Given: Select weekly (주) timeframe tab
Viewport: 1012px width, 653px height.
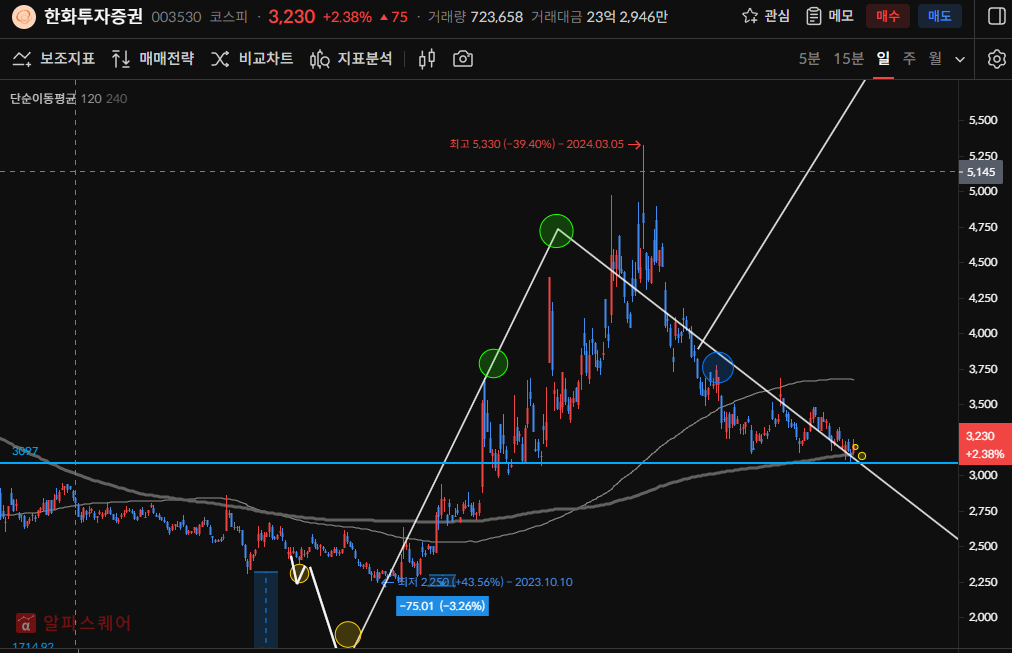Looking at the screenshot, I should [x=909, y=59].
